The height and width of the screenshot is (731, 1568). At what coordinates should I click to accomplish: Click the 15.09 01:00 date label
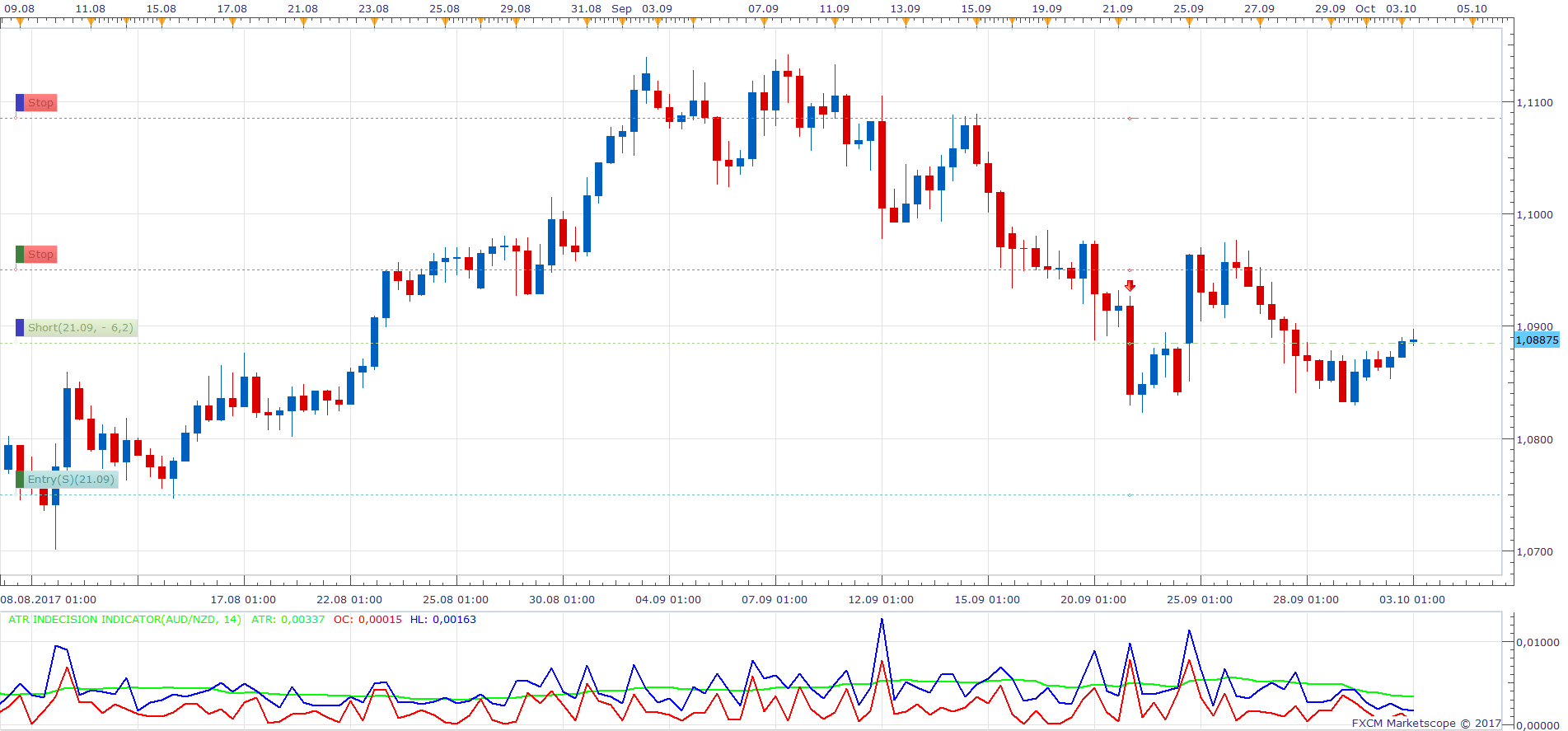point(987,600)
